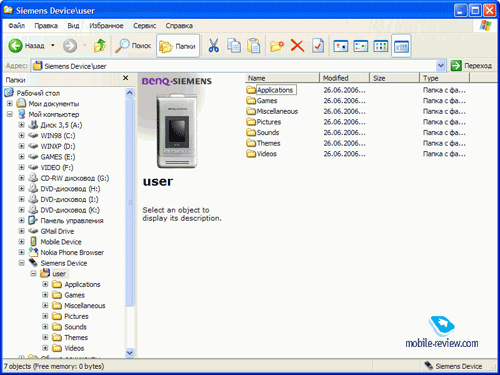Select GMail Drive icon in tree
The width and height of the screenshot is (500, 375).
pyautogui.click(x=33, y=231)
